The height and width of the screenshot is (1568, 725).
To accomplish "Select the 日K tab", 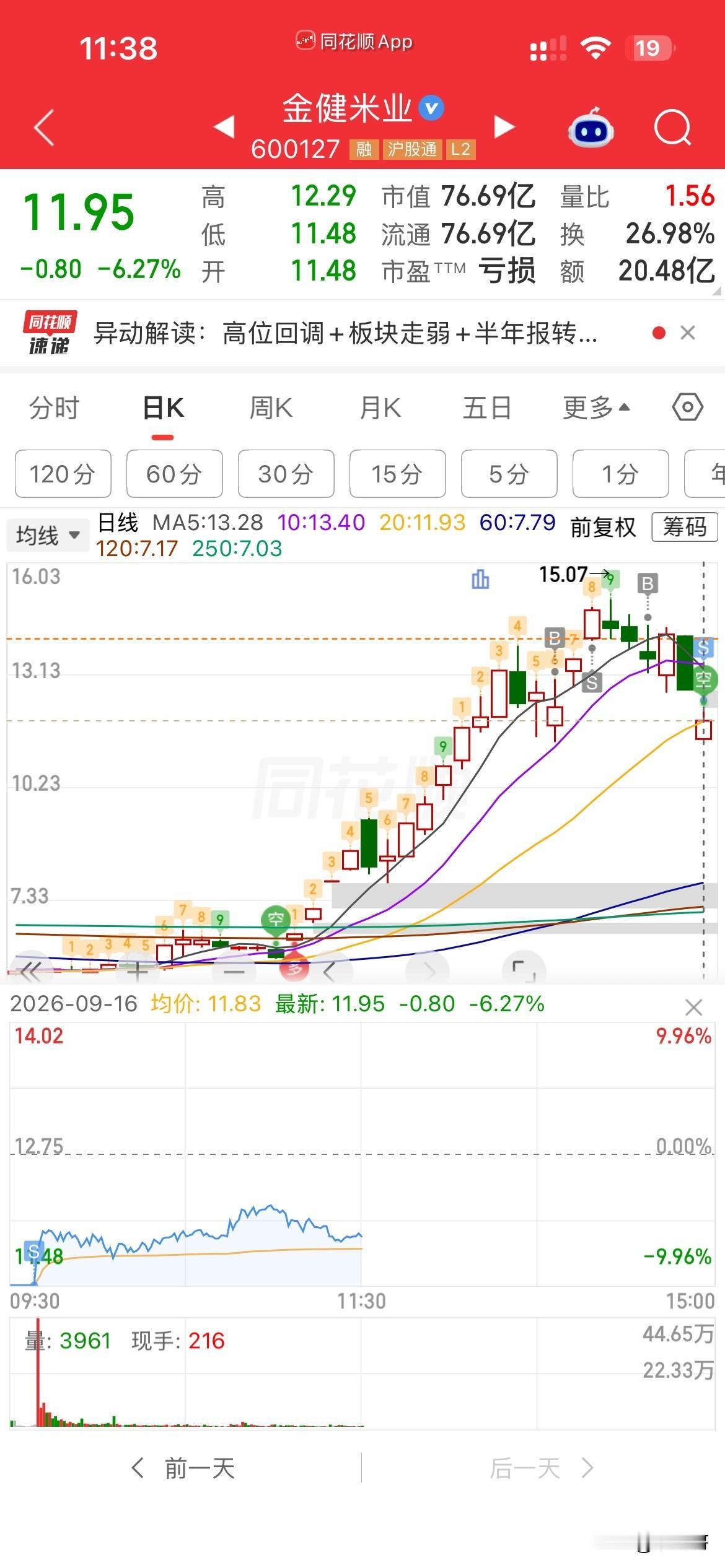I will point(163,408).
